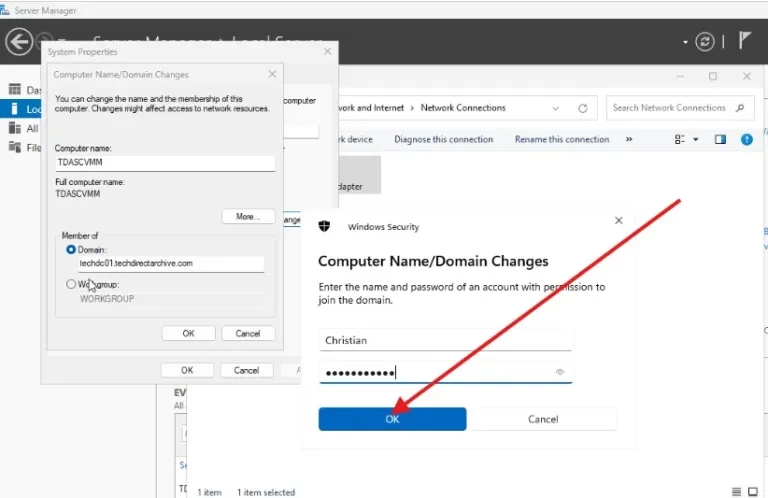Select All Servers in Server Manager sidebar
Viewport: 768px width, 498px height.
24,128
